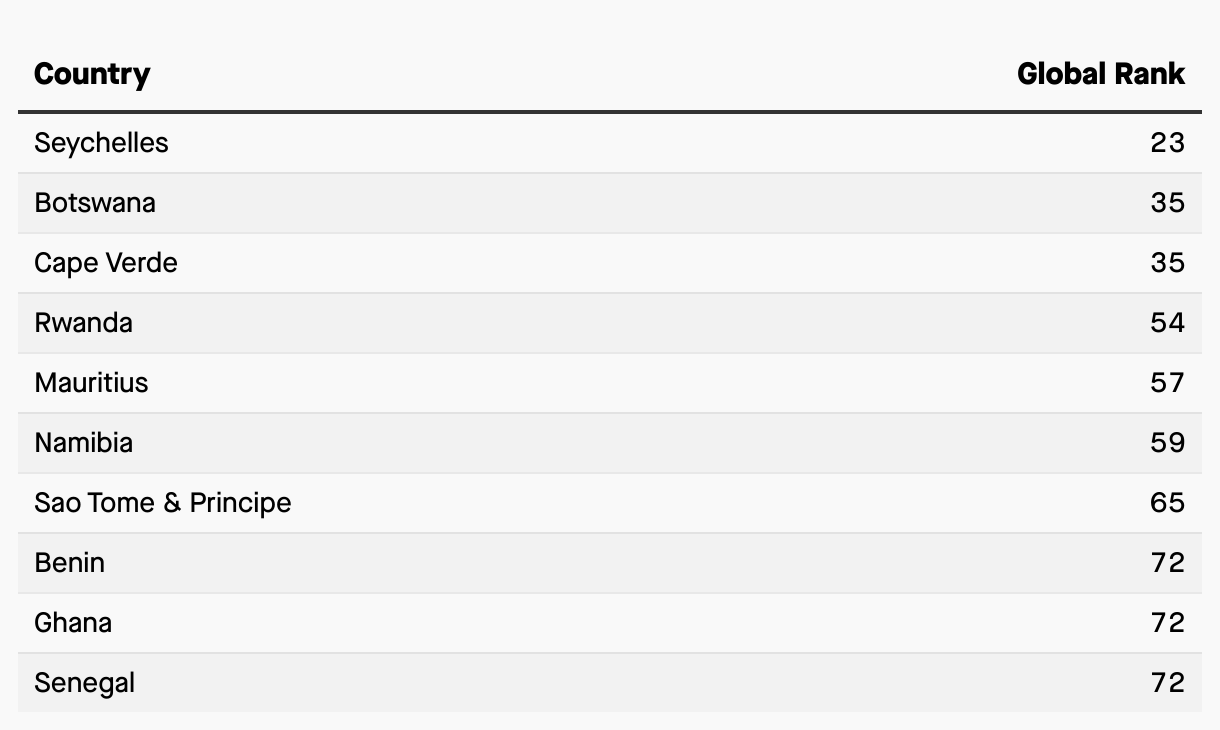1220x730 pixels.
Task: Click Senegal's rank value 72
Action: (x=1167, y=683)
